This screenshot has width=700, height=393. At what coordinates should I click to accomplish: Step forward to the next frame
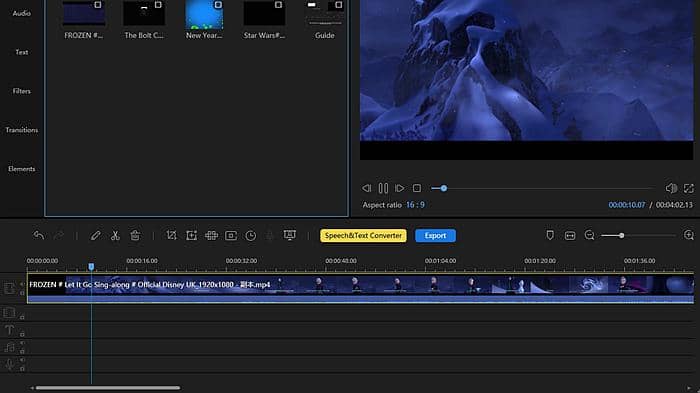tap(400, 188)
